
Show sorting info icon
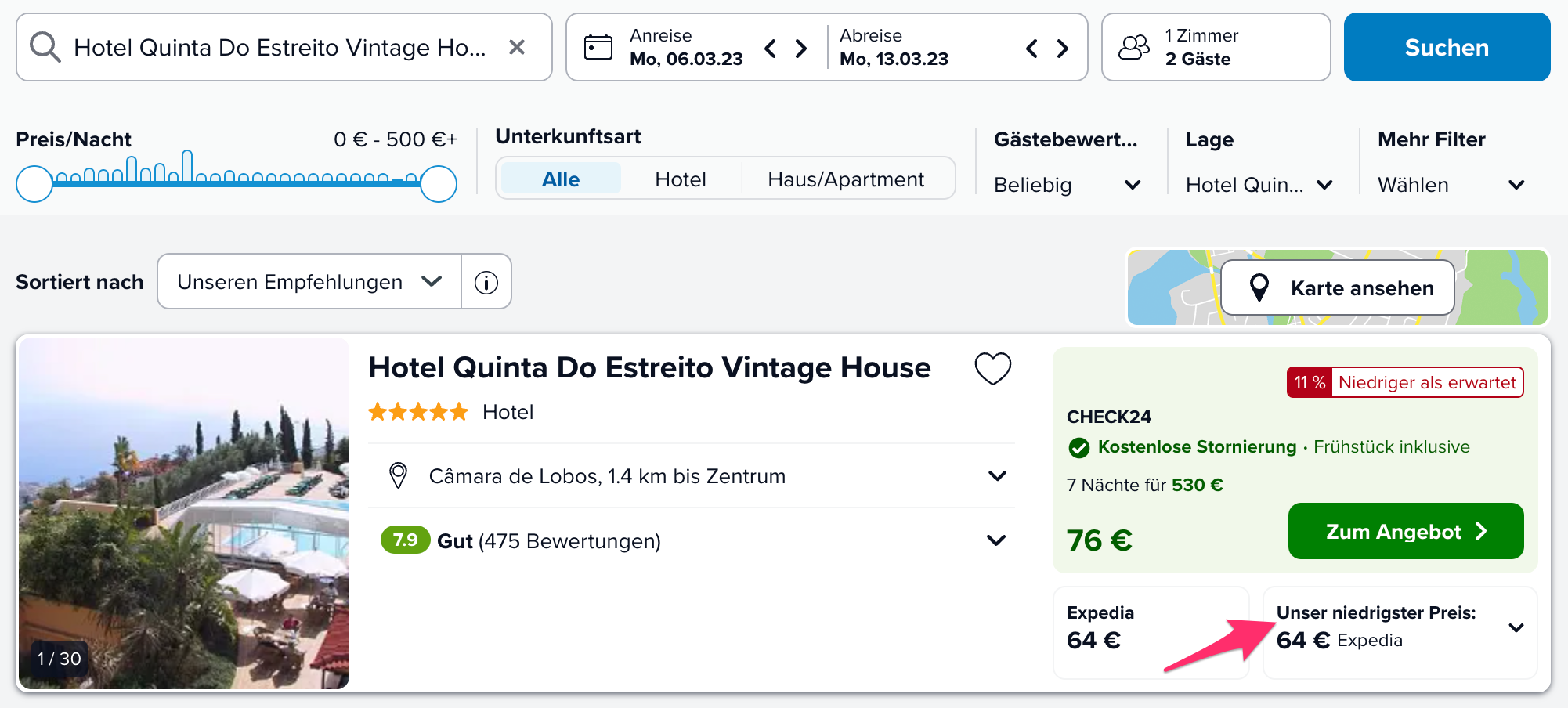pos(486,282)
